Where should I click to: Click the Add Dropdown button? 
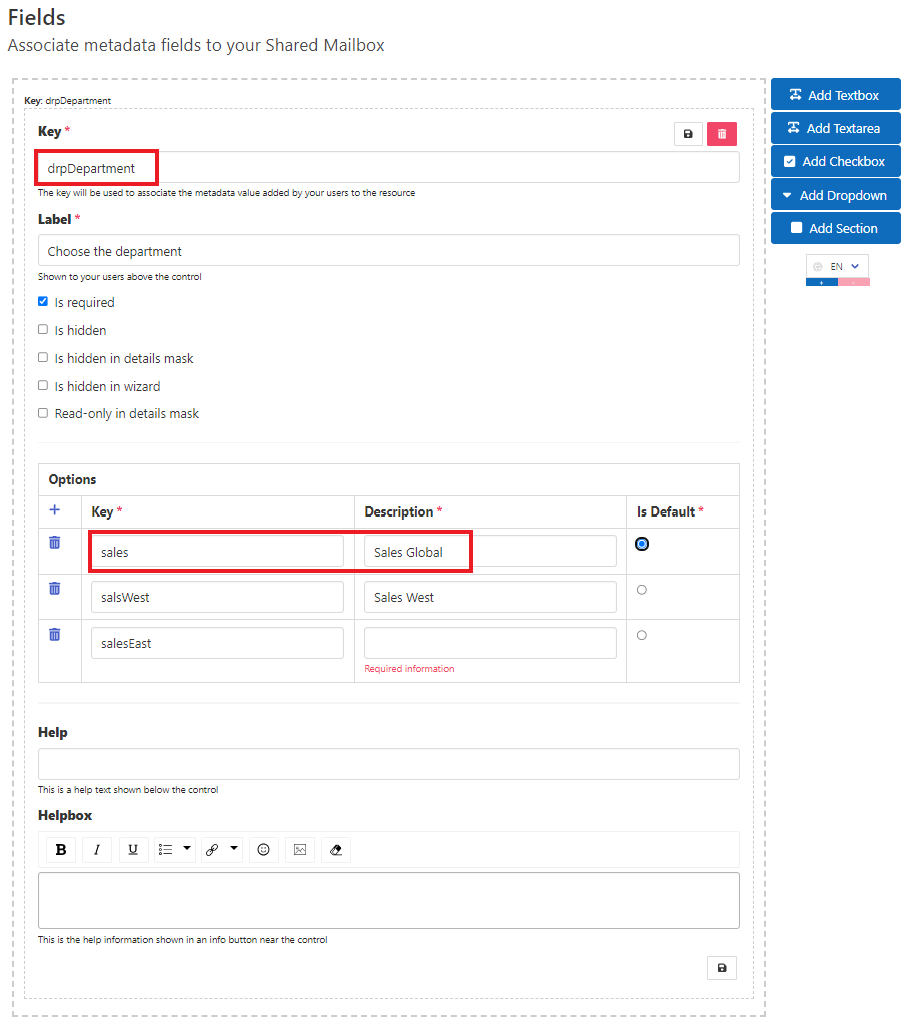click(835, 195)
